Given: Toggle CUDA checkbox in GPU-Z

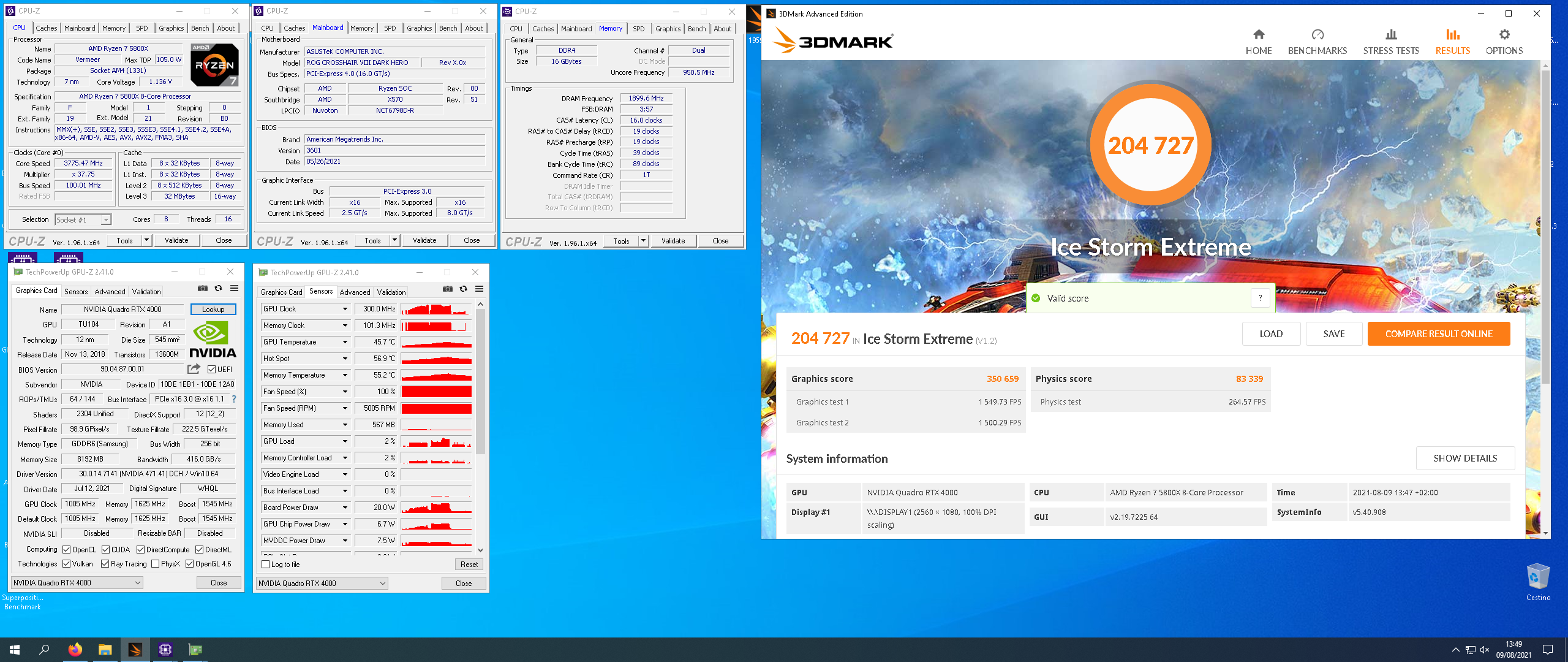Looking at the screenshot, I should pyautogui.click(x=105, y=550).
